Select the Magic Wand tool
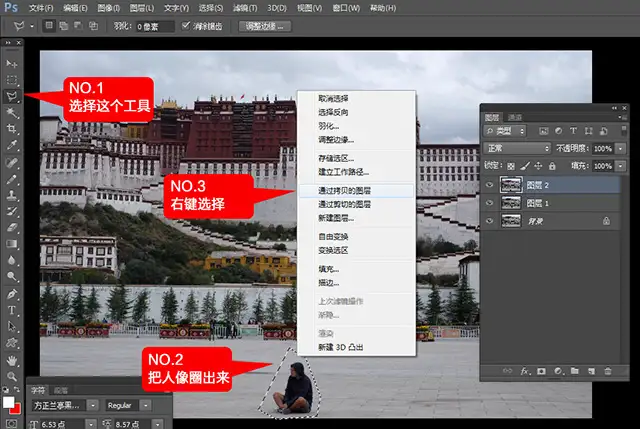Image resolution: width=640 pixels, height=429 pixels. [11, 113]
